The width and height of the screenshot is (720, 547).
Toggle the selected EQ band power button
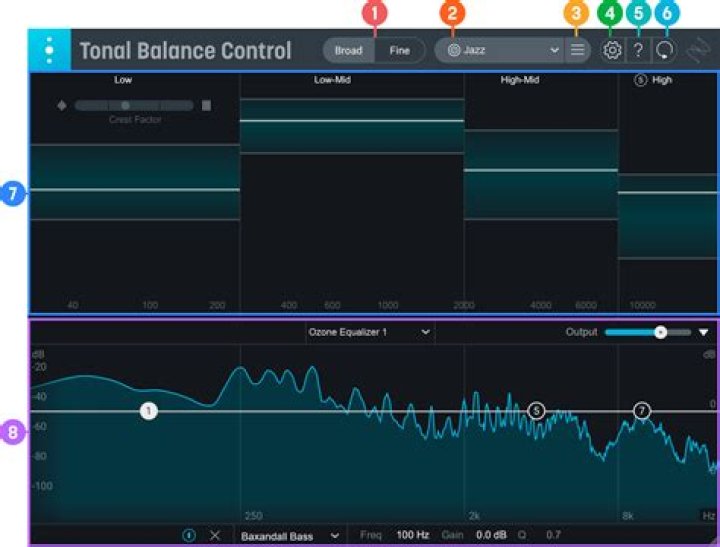(189, 536)
